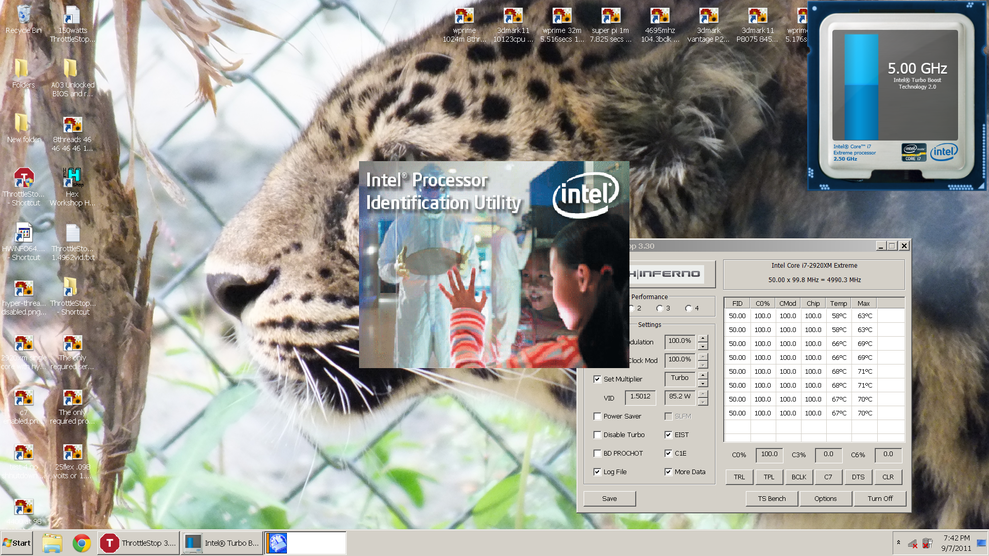Increase the Set Multiplier Turbo stepper
The image size is (989, 556).
click(x=703, y=376)
